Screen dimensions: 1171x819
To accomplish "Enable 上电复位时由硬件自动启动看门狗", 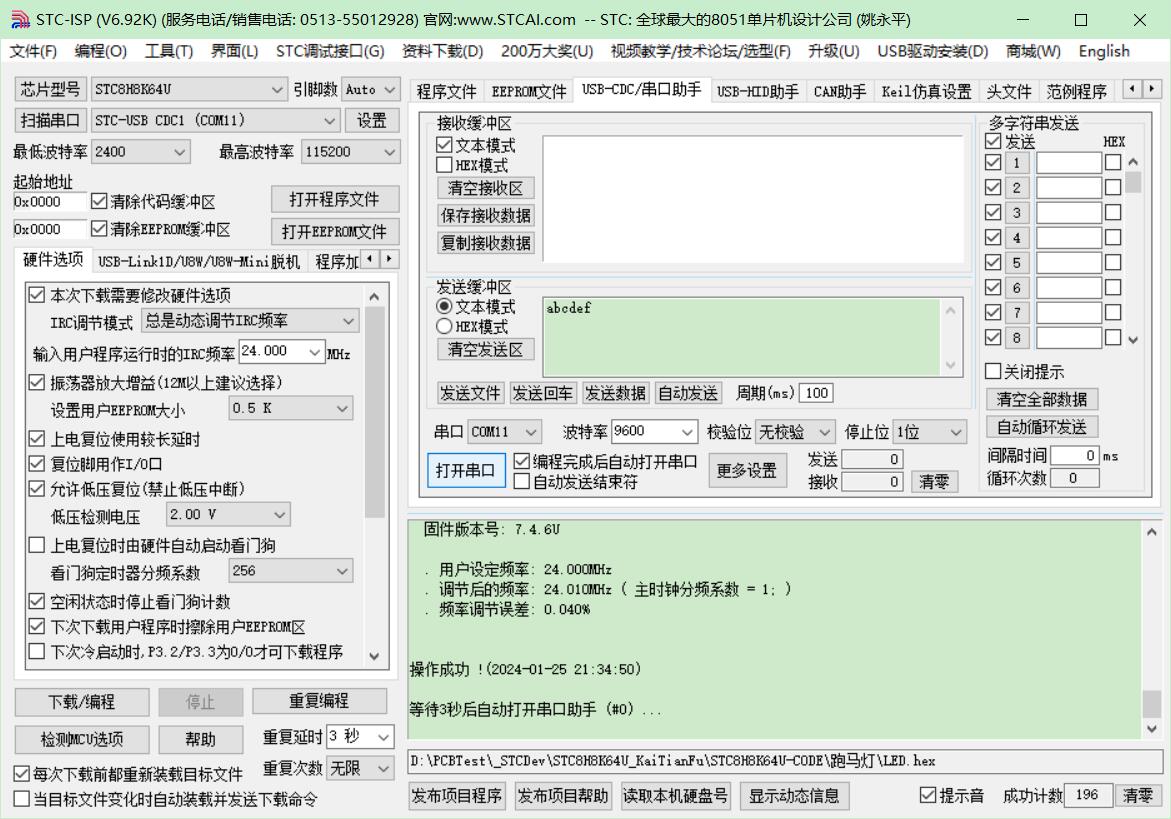I will tap(37, 545).
